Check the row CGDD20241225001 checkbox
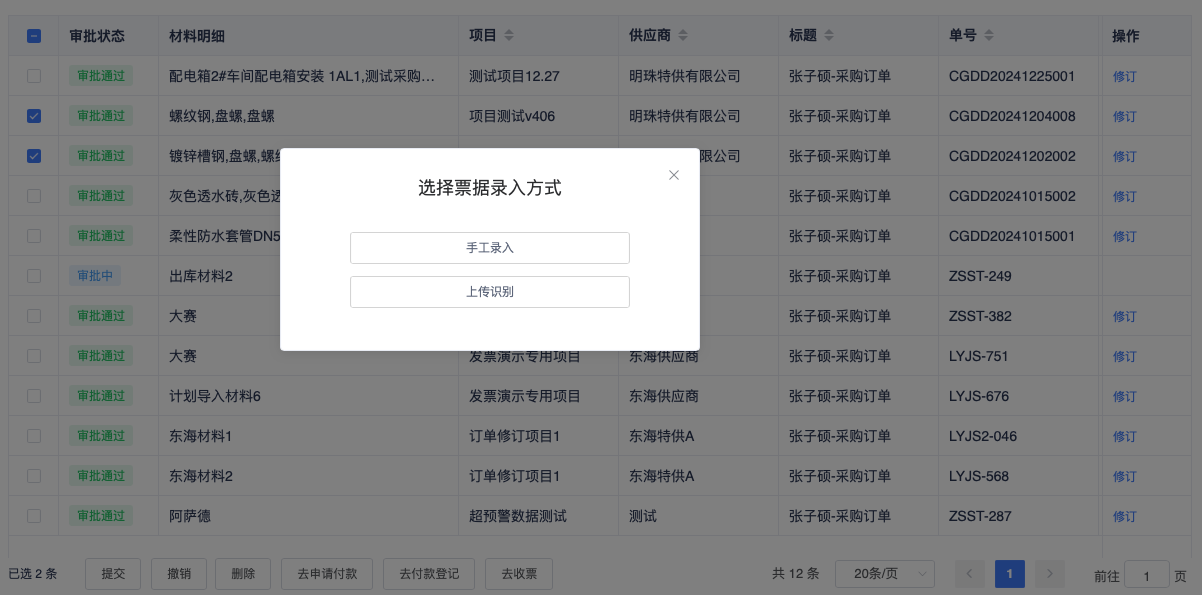Viewport: 1202px width, 595px height. pyautogui.click(x=34, y=76)
